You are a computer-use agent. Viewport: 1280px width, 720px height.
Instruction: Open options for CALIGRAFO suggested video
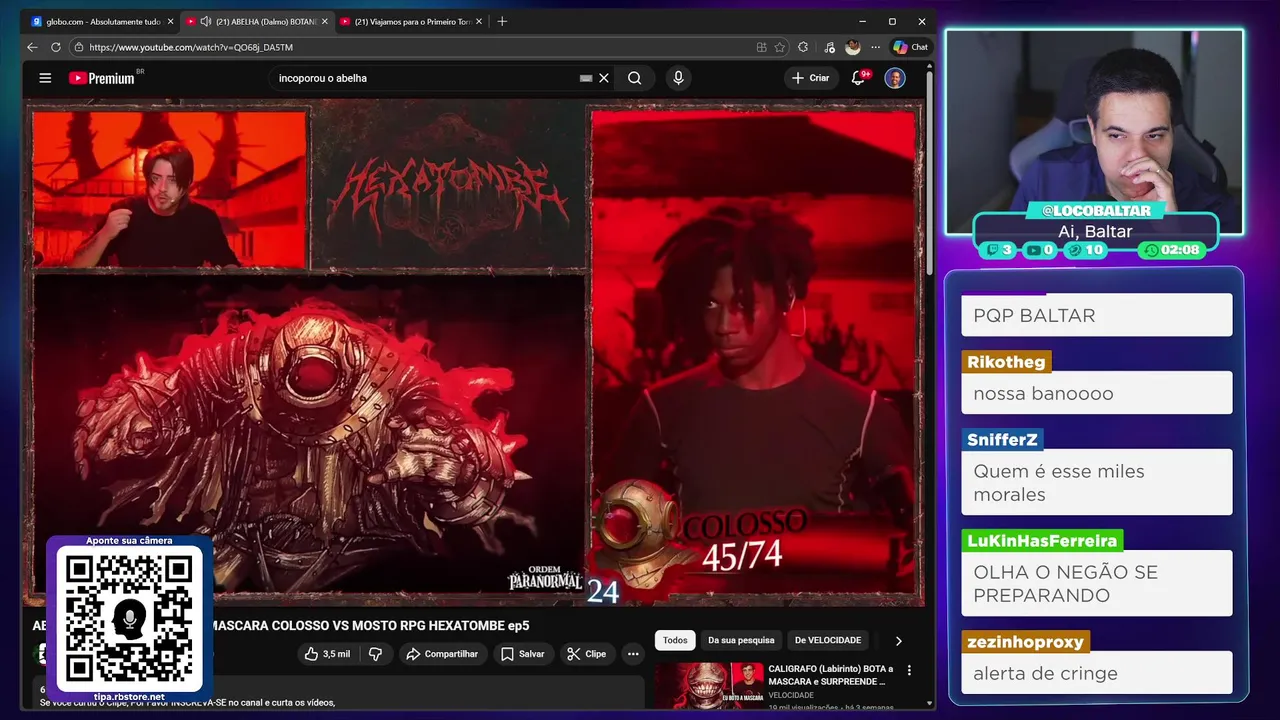[x=909, y=670]
